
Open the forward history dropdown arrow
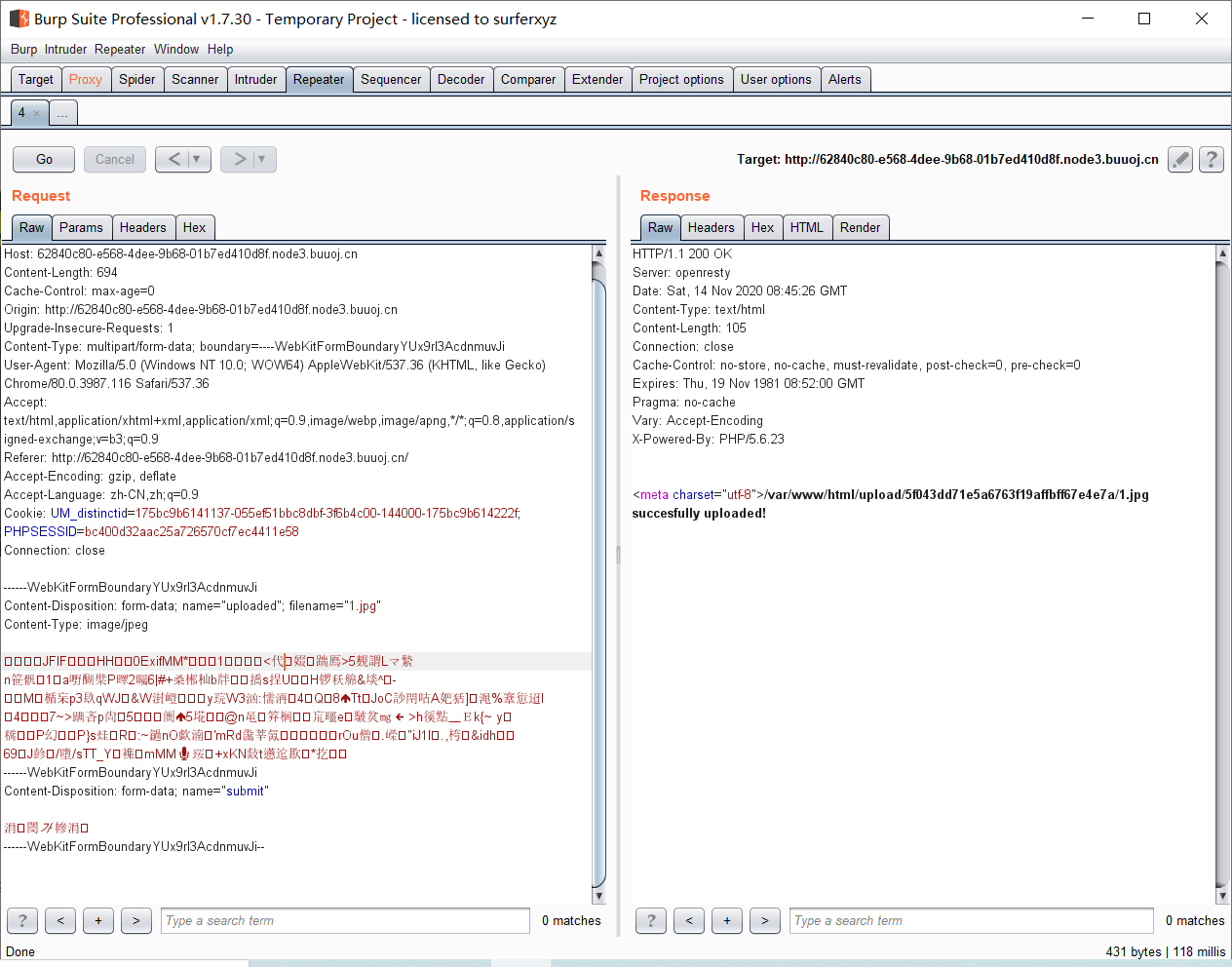point(263,159)
